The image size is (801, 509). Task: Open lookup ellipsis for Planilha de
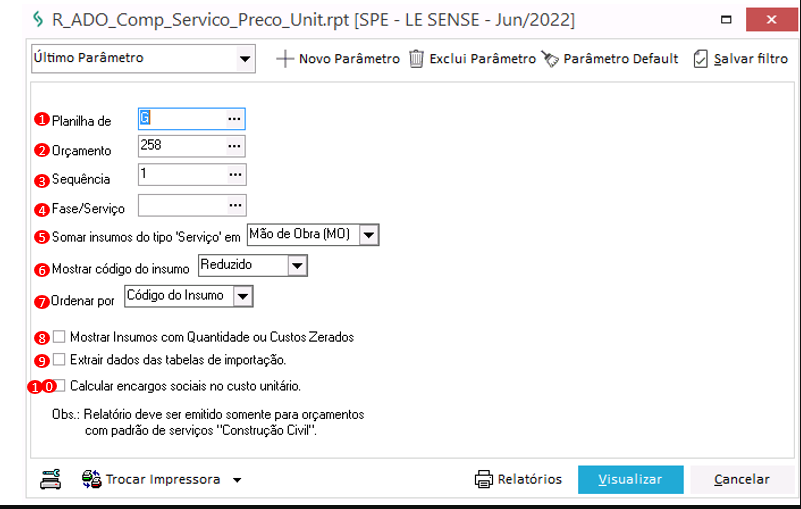[x=234, y=119]
